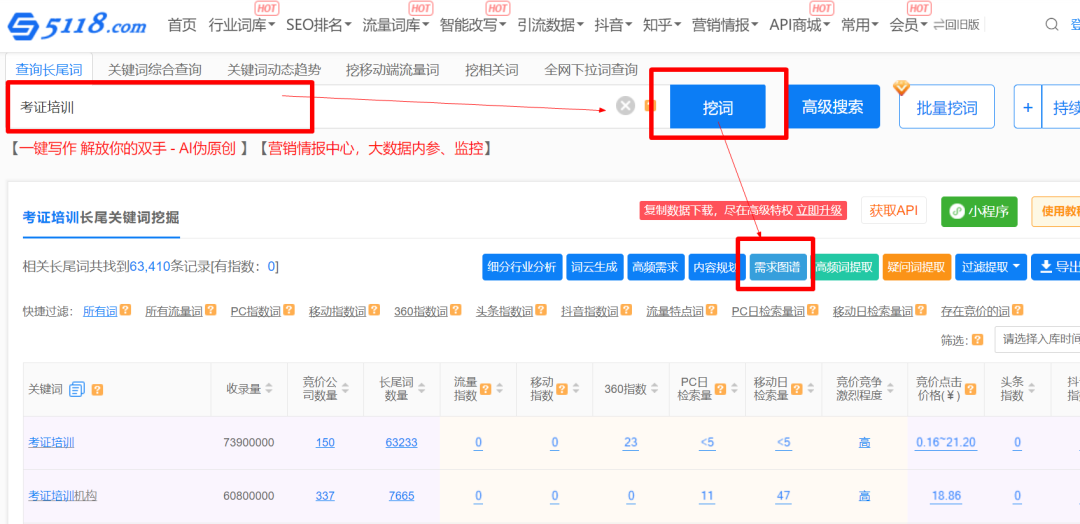Click help icon beside PC指数词 filter
Image resolution: width=1080 pixels, height=524 pixels.
pyautogui.click(x=289, y=311)
